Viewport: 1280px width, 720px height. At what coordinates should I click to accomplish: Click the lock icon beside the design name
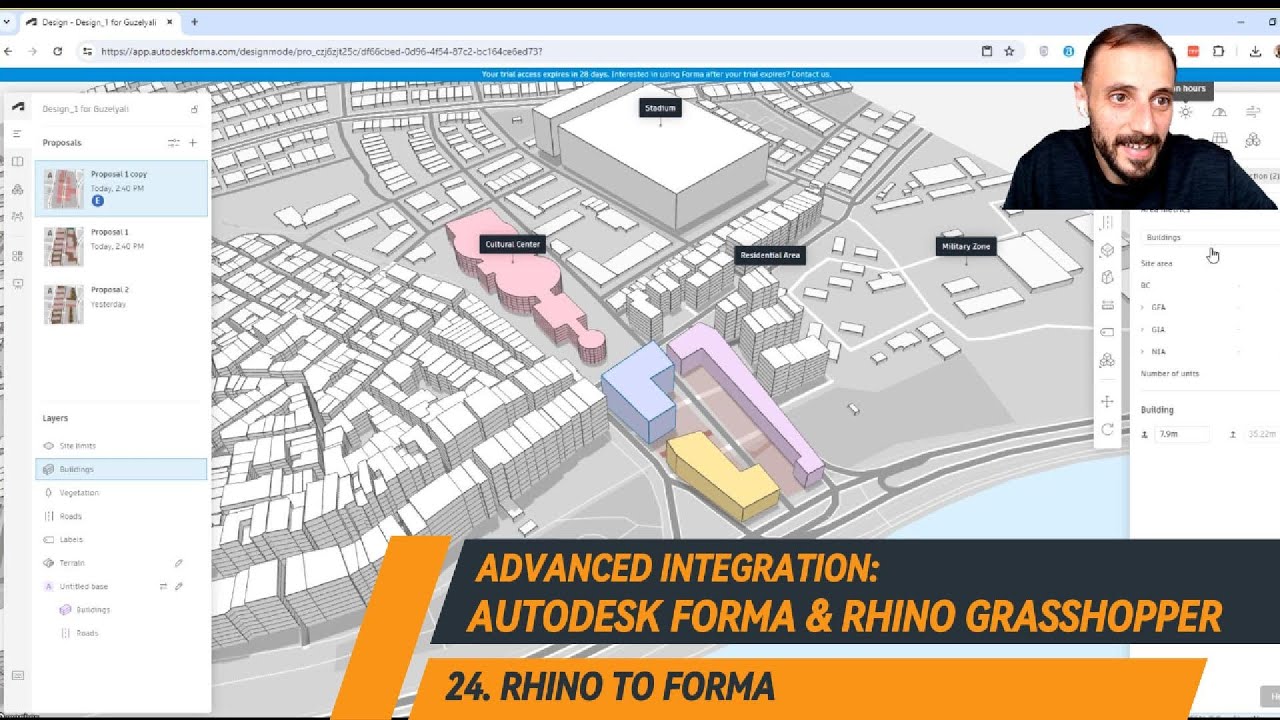(x=194, y=109)
